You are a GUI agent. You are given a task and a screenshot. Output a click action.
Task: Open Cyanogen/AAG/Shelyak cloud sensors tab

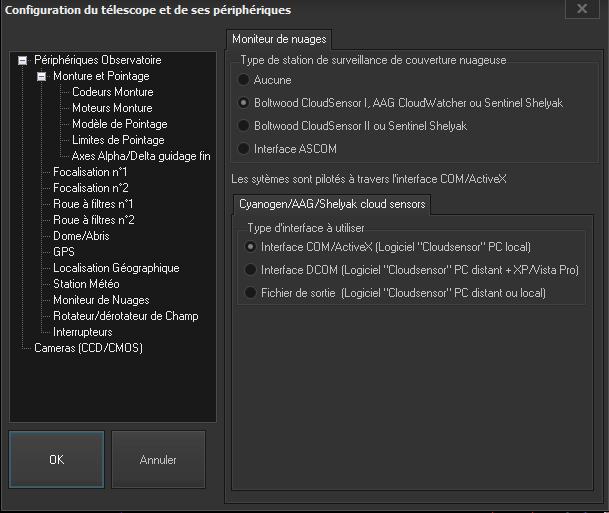(330, 204)
